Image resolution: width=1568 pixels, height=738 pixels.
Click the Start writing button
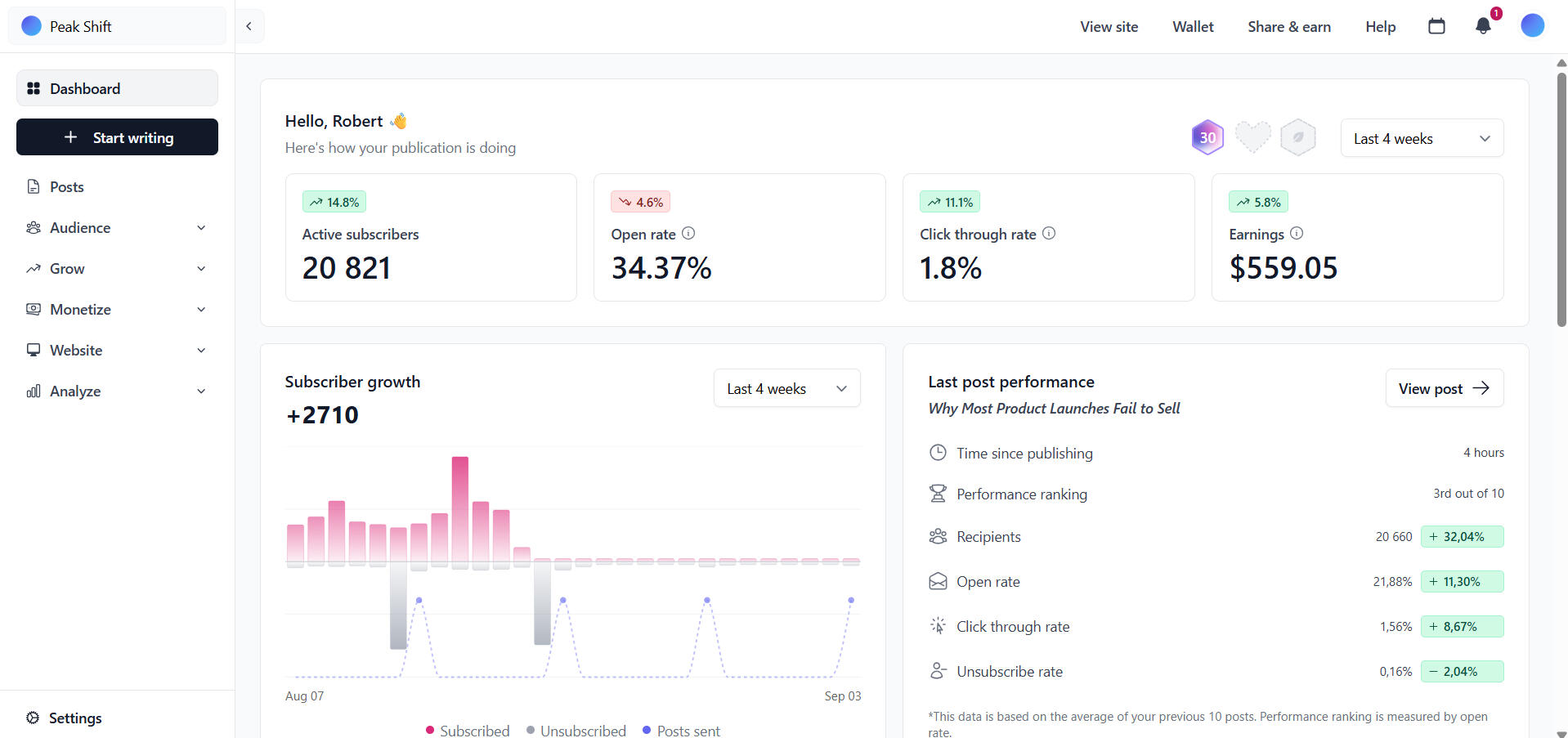point(117,137)
